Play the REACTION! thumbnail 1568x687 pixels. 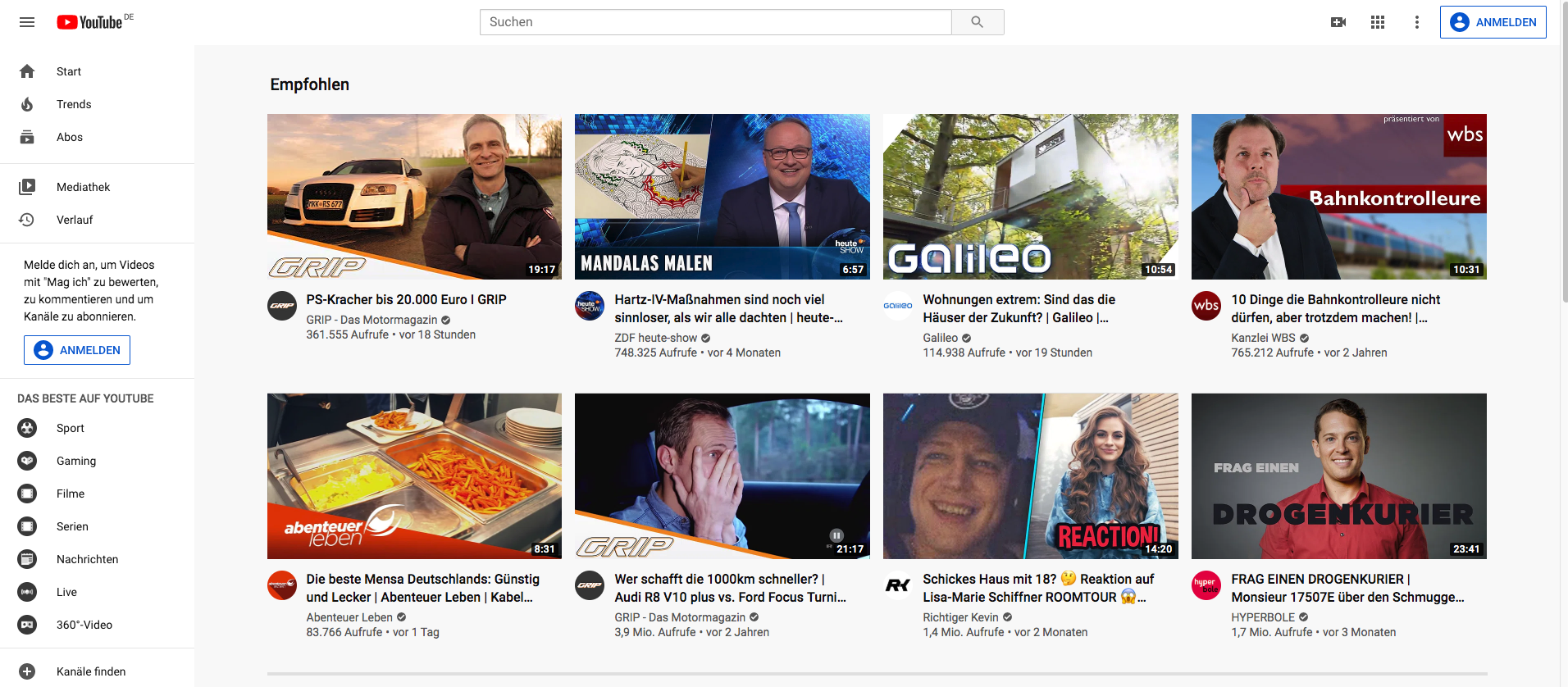click(x=1031, y=476)
